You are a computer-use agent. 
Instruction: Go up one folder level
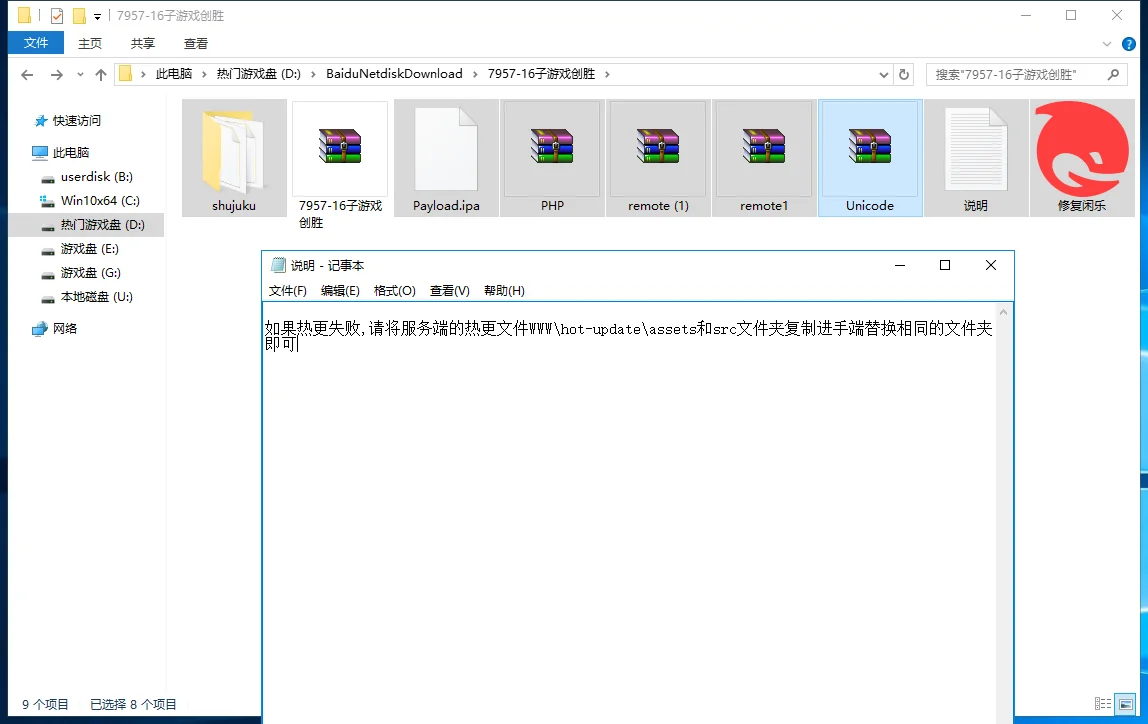click(101, 75)
